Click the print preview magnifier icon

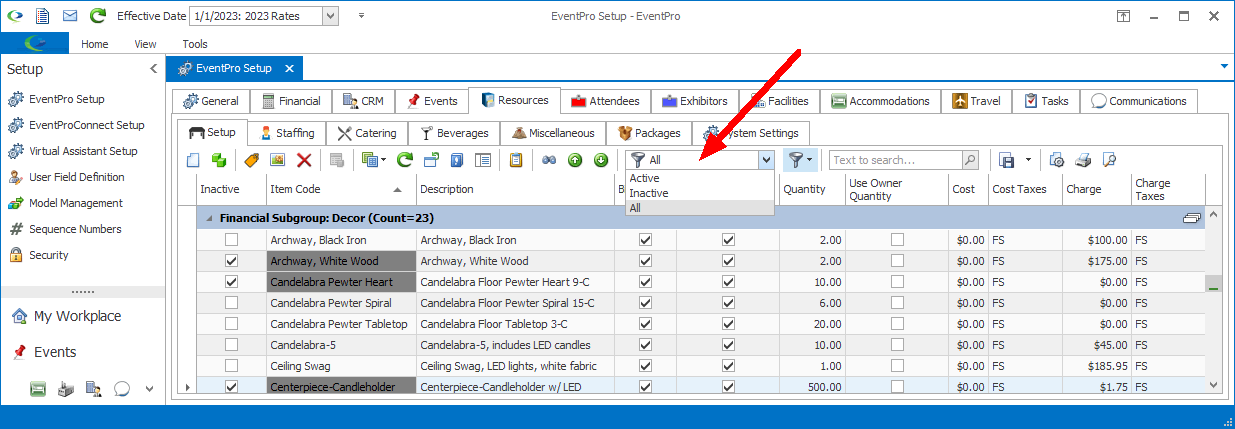1108,160
